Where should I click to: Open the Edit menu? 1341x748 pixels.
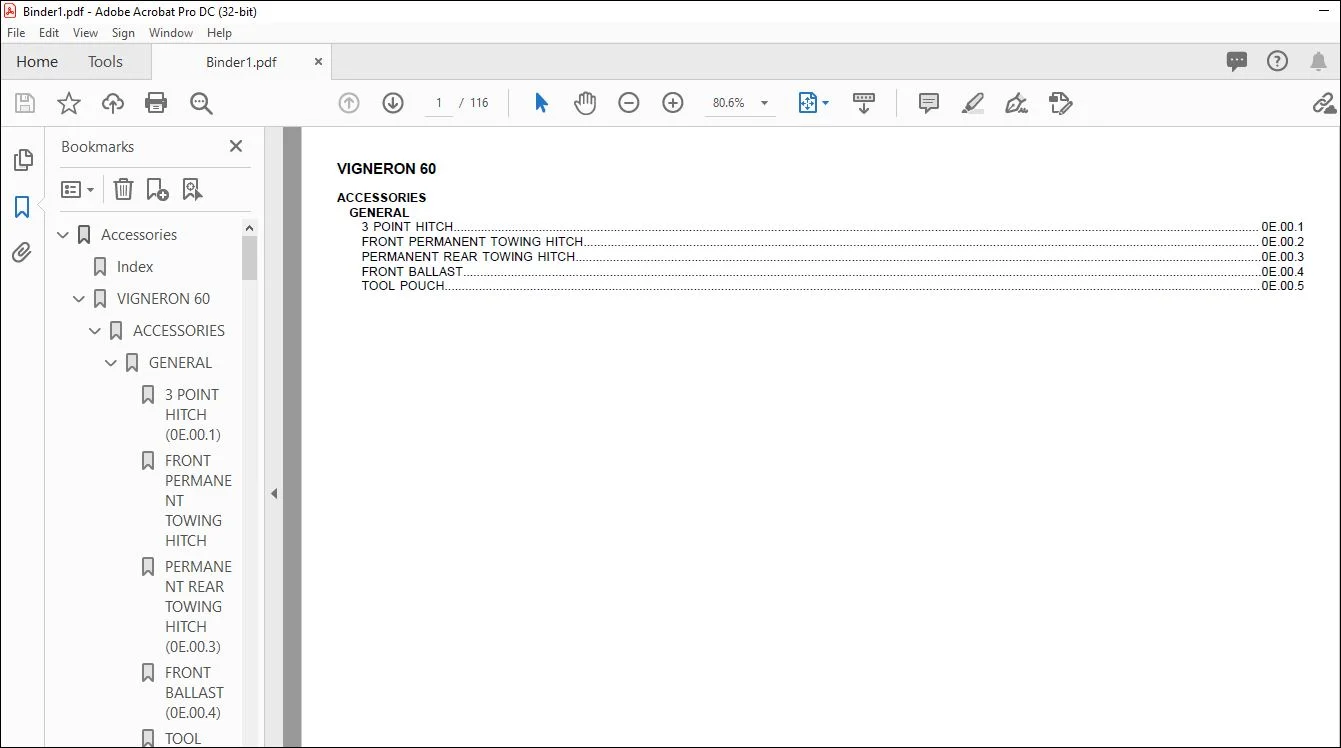click(49, 33)
